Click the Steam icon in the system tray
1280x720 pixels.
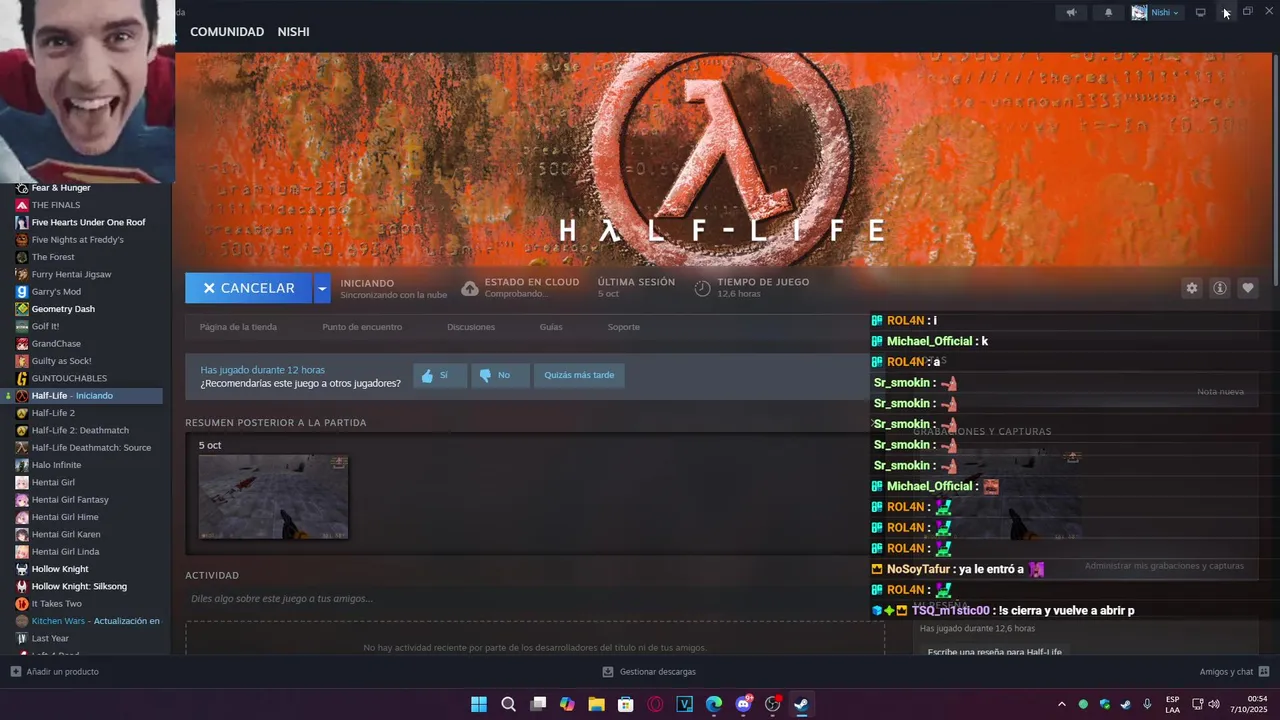pos(1126,704)
